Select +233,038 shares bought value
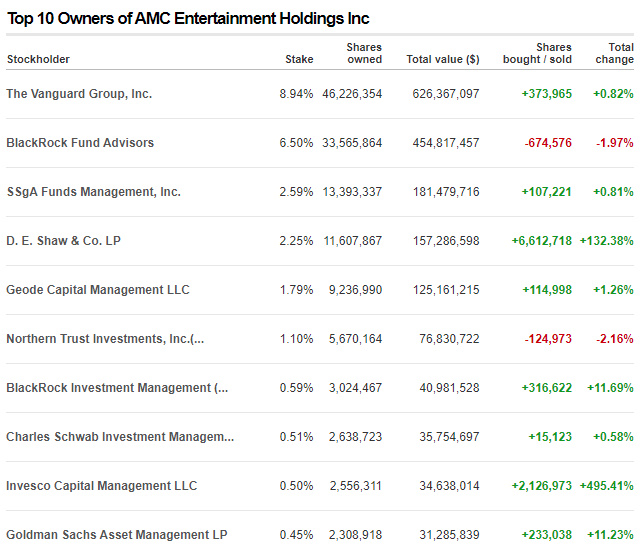Screen dimensions: 640x551 (547, 535)
